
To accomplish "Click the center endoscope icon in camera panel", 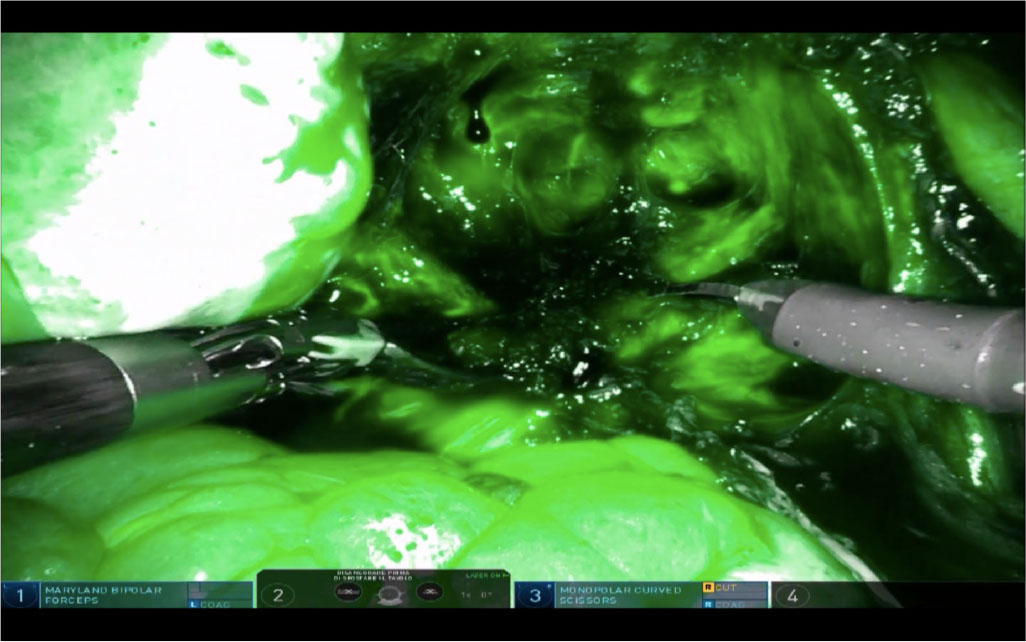I will (x=389, y=595).
